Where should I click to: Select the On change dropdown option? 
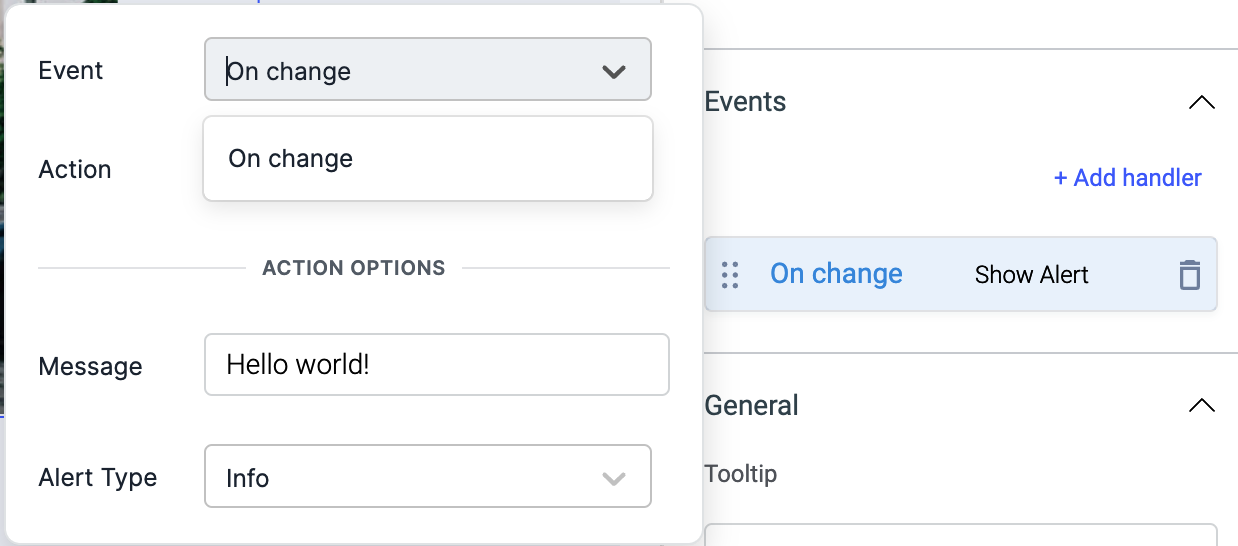pyautogui.click(x=291, y=159)
